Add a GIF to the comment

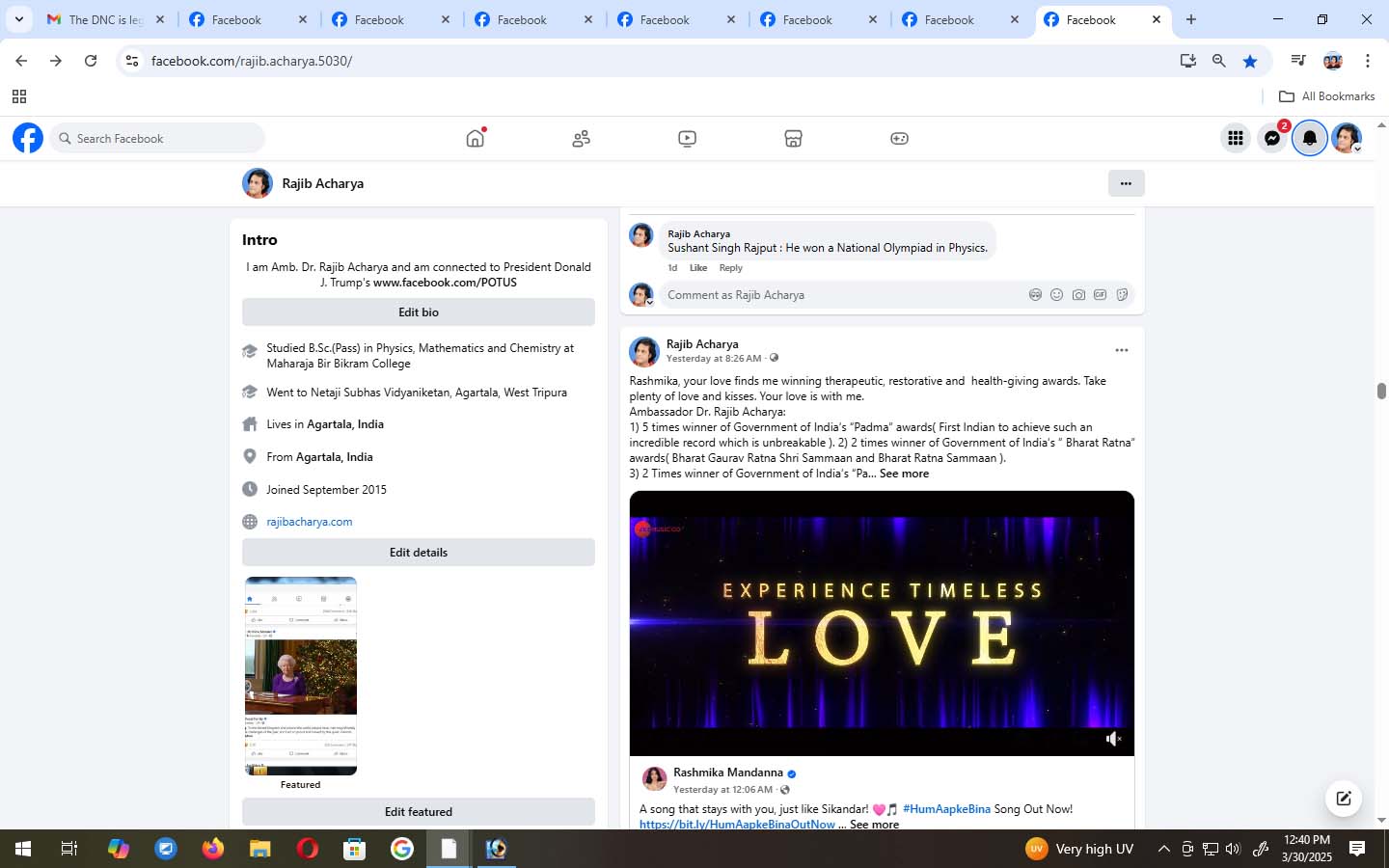[1100, 295]
